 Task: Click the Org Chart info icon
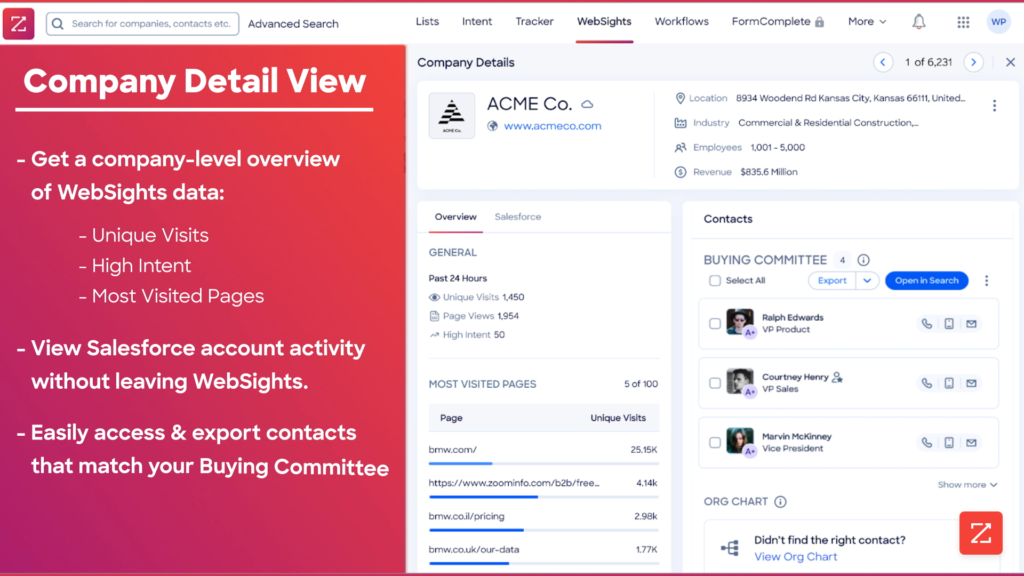(780, 502)
